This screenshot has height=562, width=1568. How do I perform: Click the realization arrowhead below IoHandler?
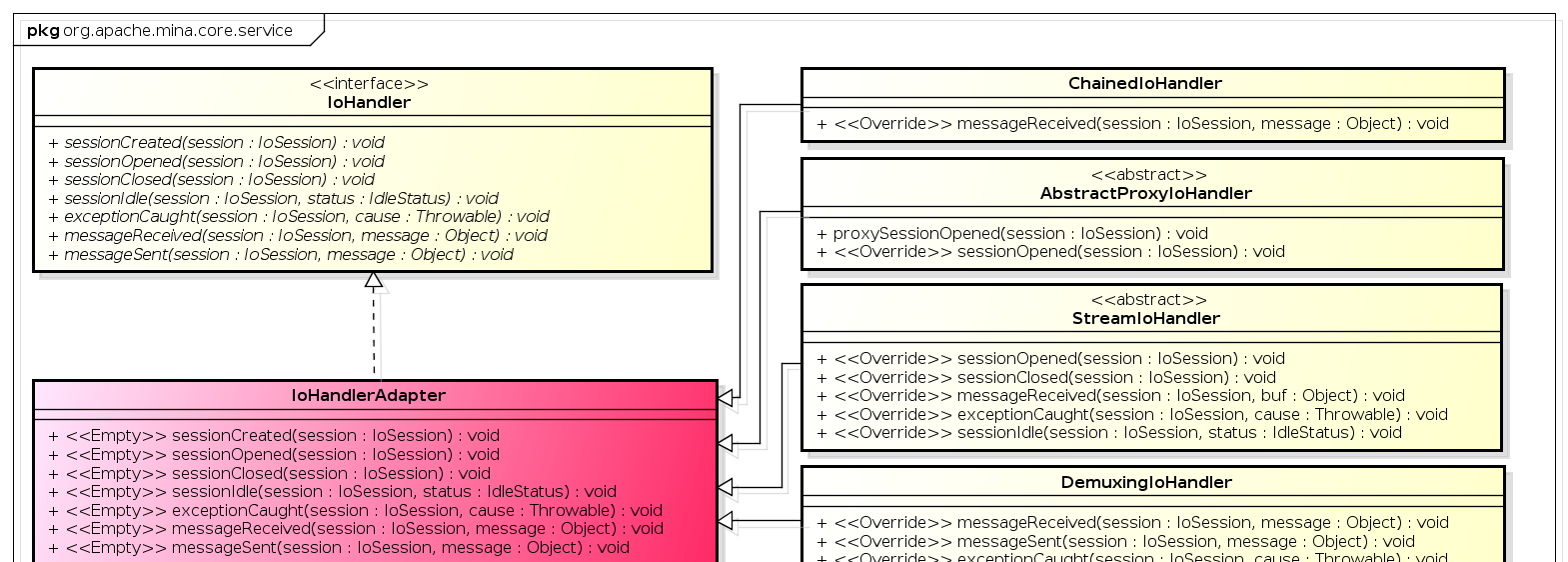(374, 280)
